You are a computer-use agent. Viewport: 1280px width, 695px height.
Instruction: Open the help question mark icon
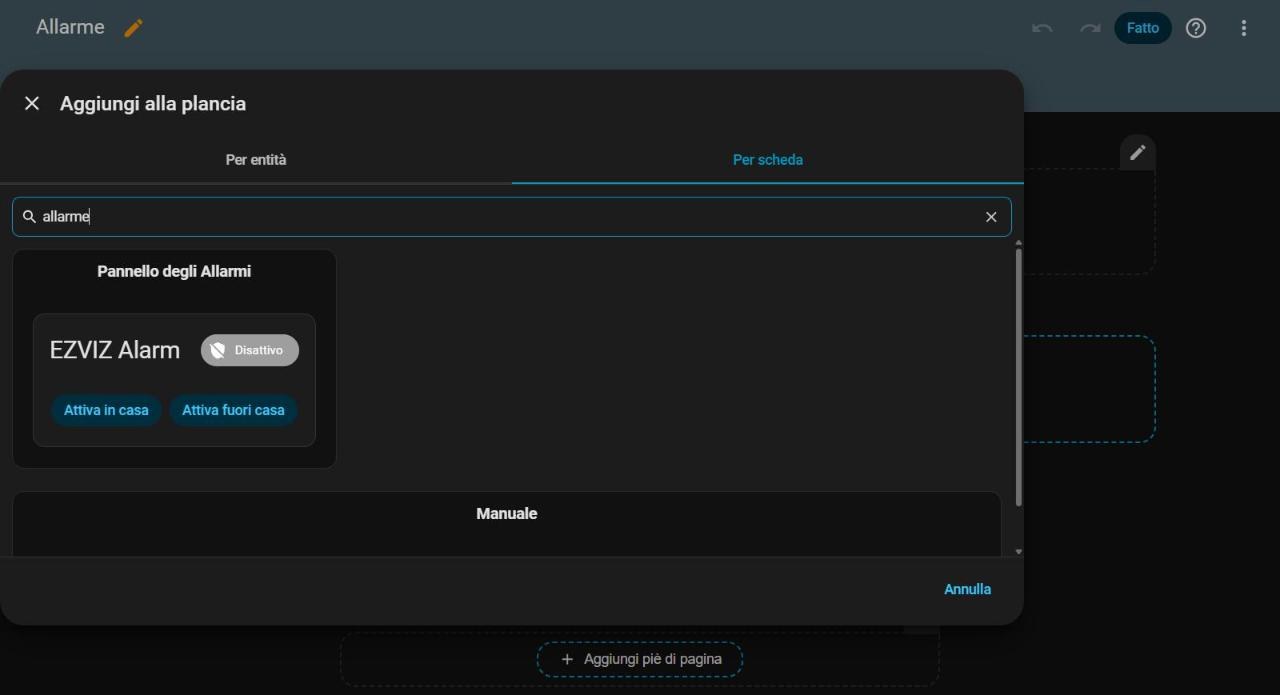[x=1196, y=28]
